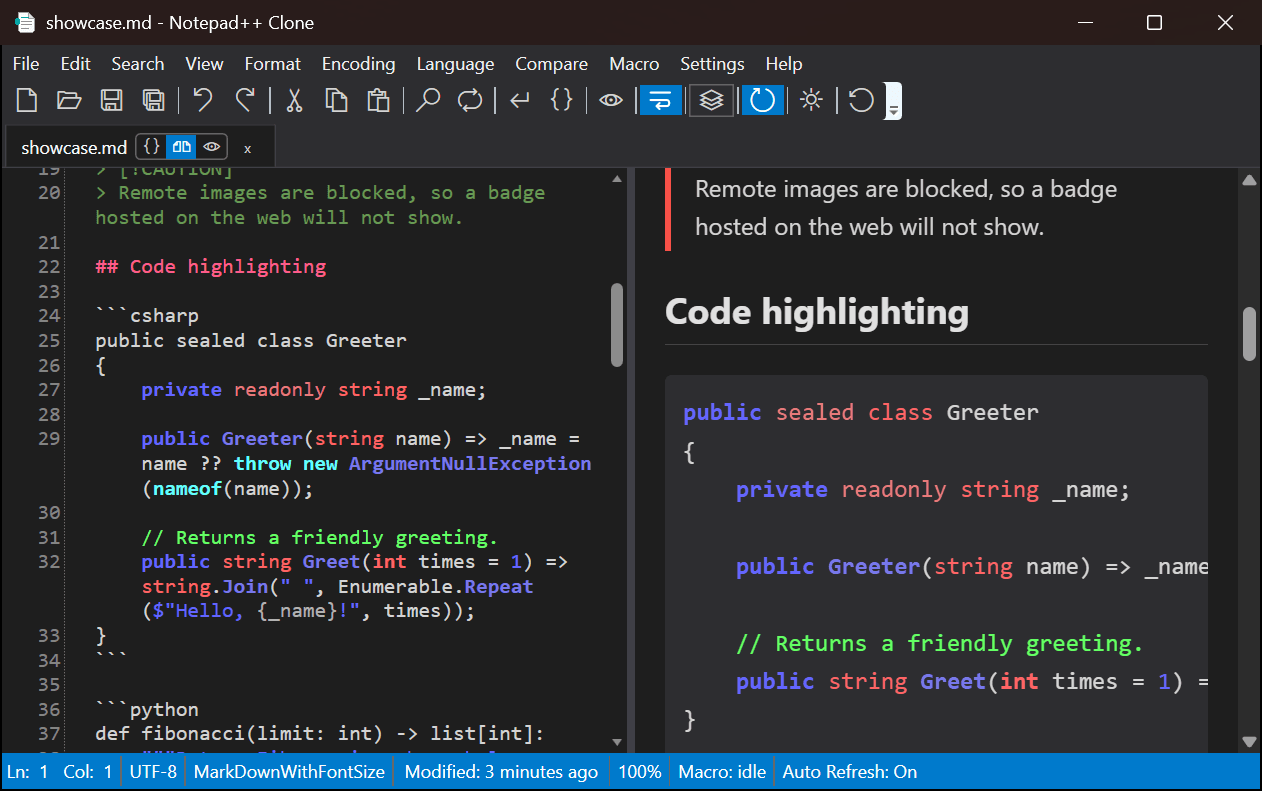Save the file with the single floppy icon
The image size is (1262, 791).
coord(111,100)
